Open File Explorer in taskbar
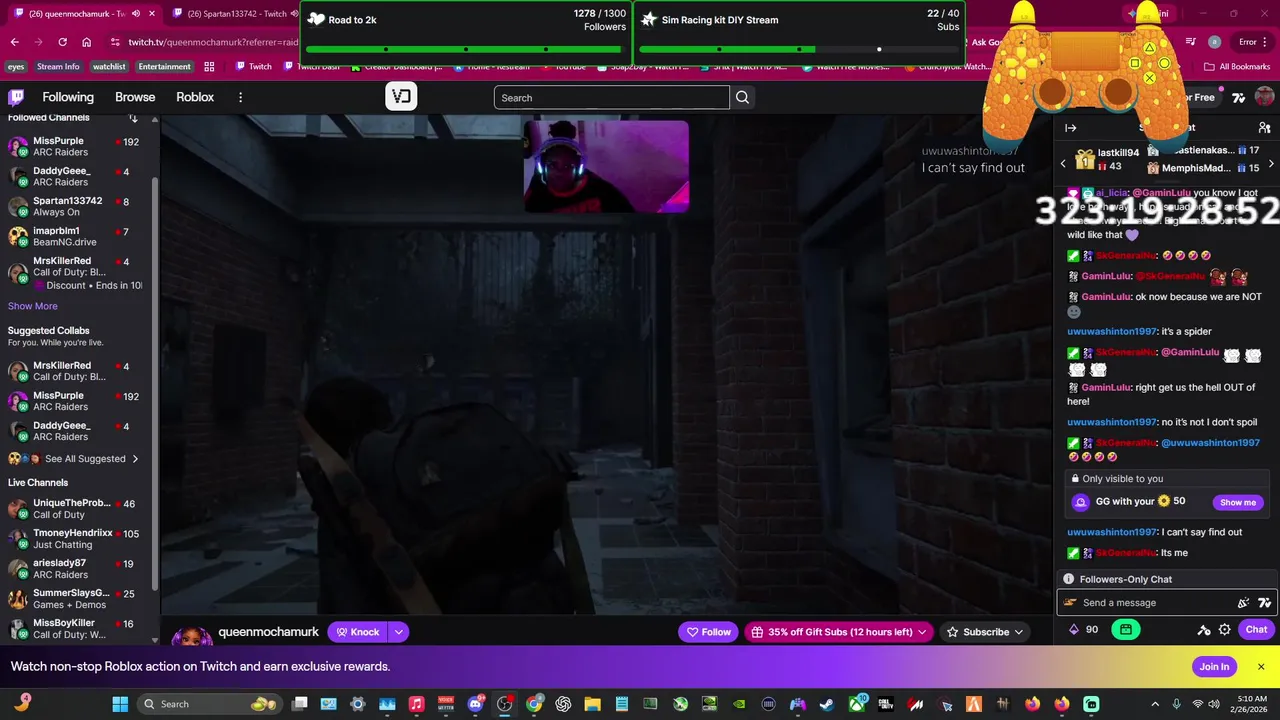The width and height of the screenshot is (1280, 720). tap(592, 704)
